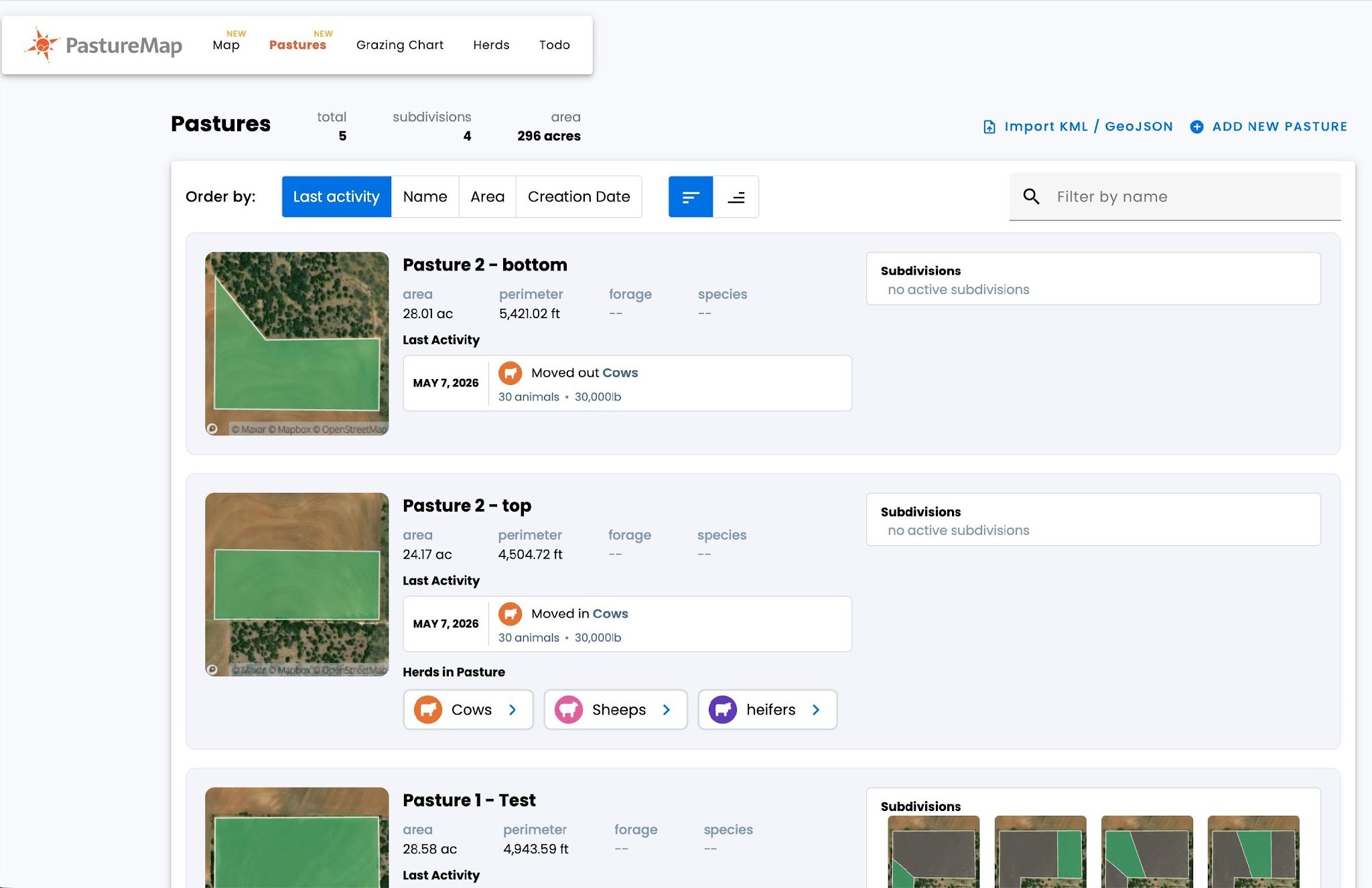The width and height of the screenshot is (1372, 888).
Task: Open second subdivision thumbnail of Pasture 1
Action: click(x=1040, y=852)
